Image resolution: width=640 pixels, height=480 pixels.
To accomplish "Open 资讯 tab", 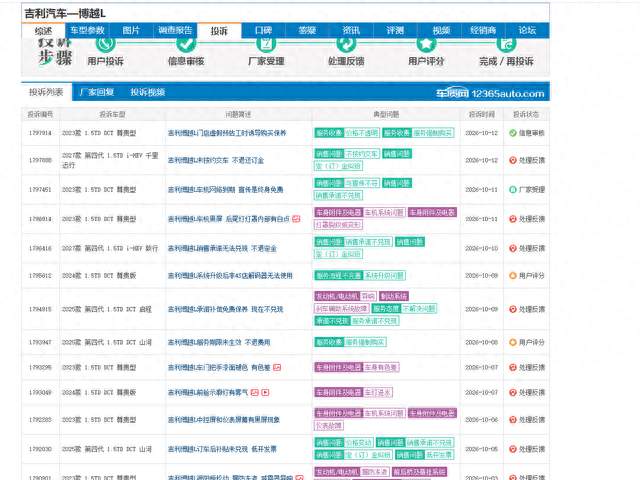I will click(351, 30).
